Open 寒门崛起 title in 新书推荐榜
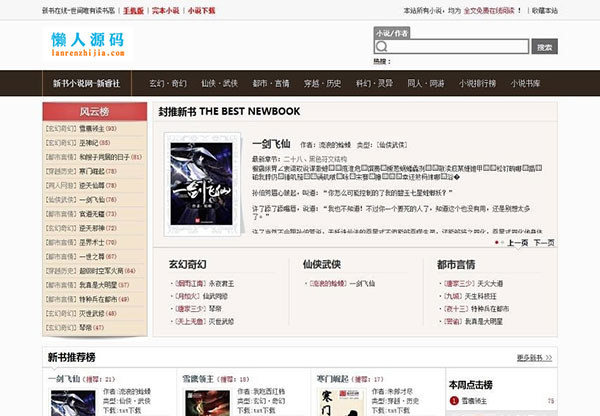The height and width of the screenshot is (416, 600). [x=332, y=379]
